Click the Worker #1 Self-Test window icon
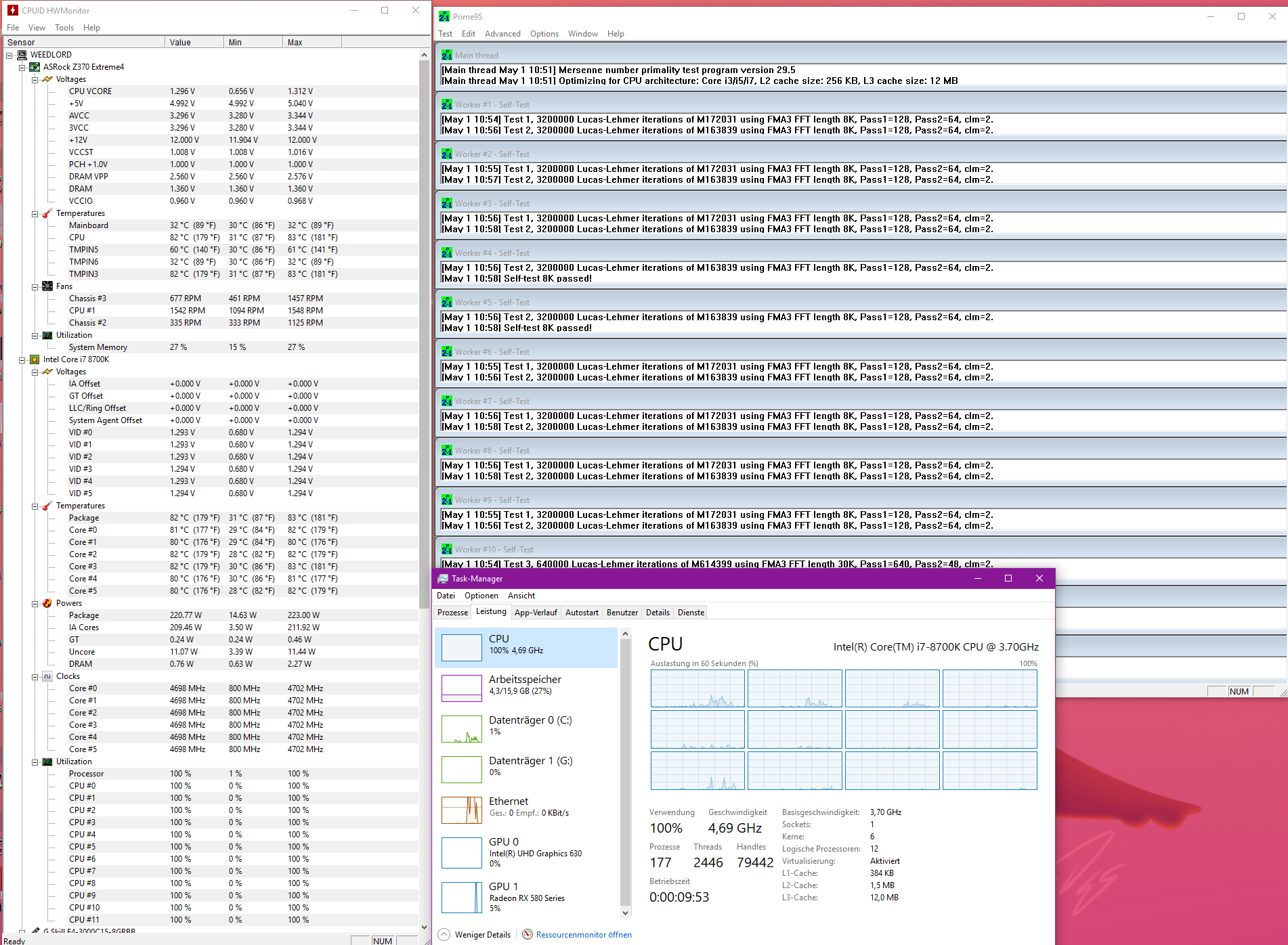Image resolution: width=1288 pixels, height=945 pixels. (x=447, y=105)
